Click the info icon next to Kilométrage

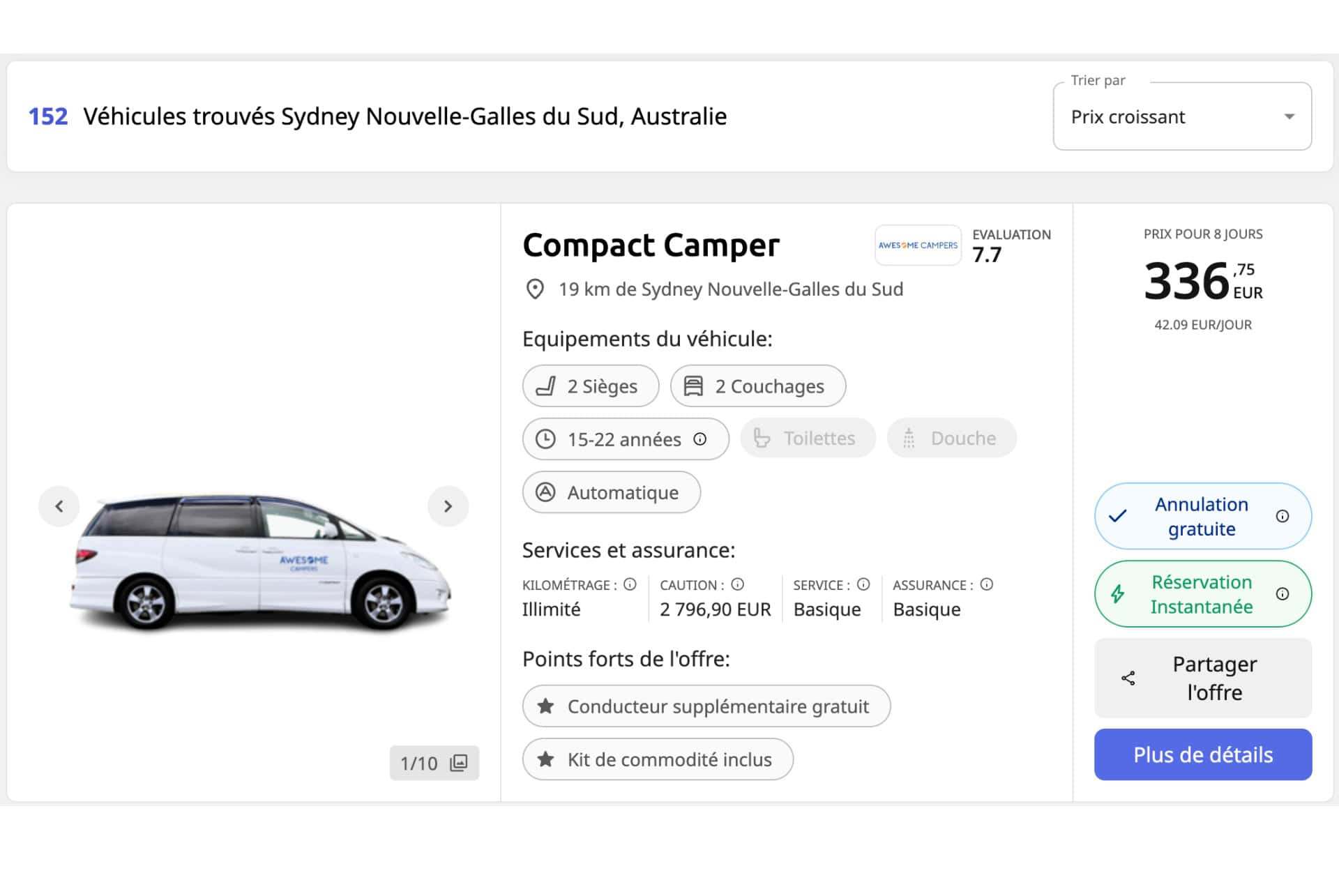[x=630, y=584]
